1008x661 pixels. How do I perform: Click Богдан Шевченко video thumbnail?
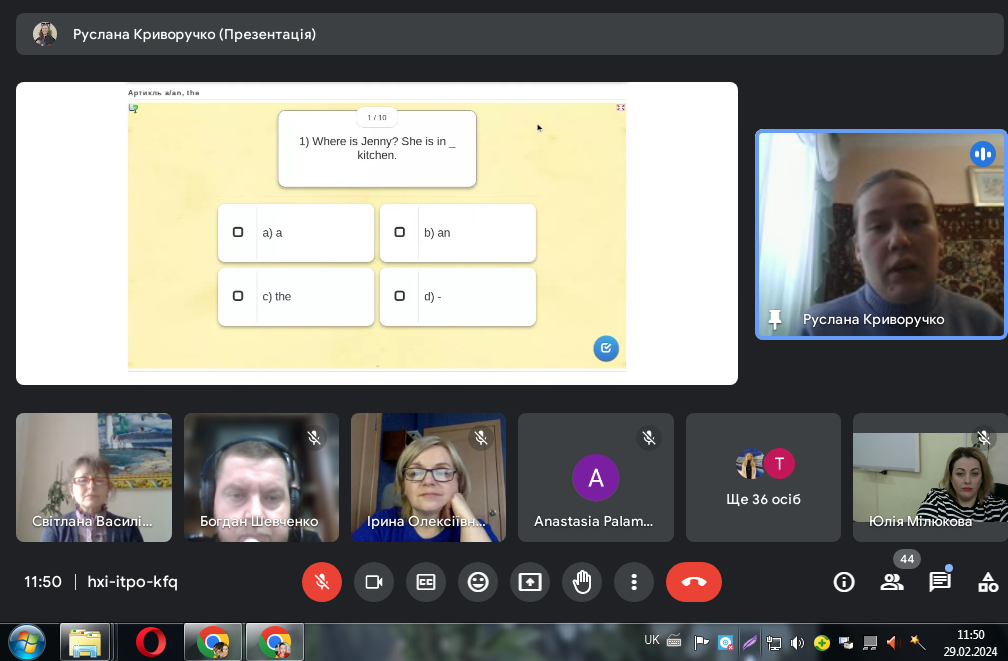pos(261,478)
